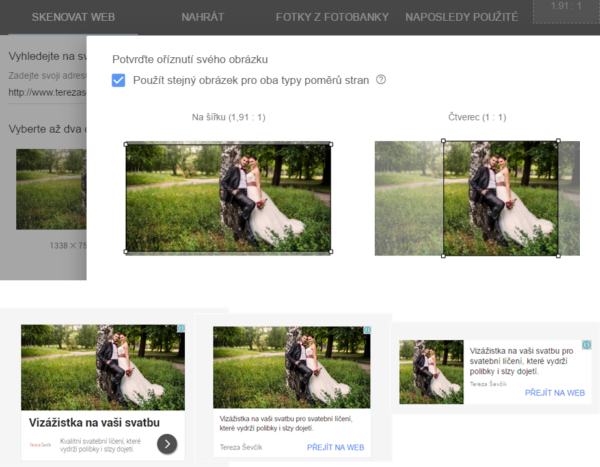Image resolution: width=600 pixels, height=467 pixels.
Task: Click top-left crop handle of landscape image
Action: point(126,143)
